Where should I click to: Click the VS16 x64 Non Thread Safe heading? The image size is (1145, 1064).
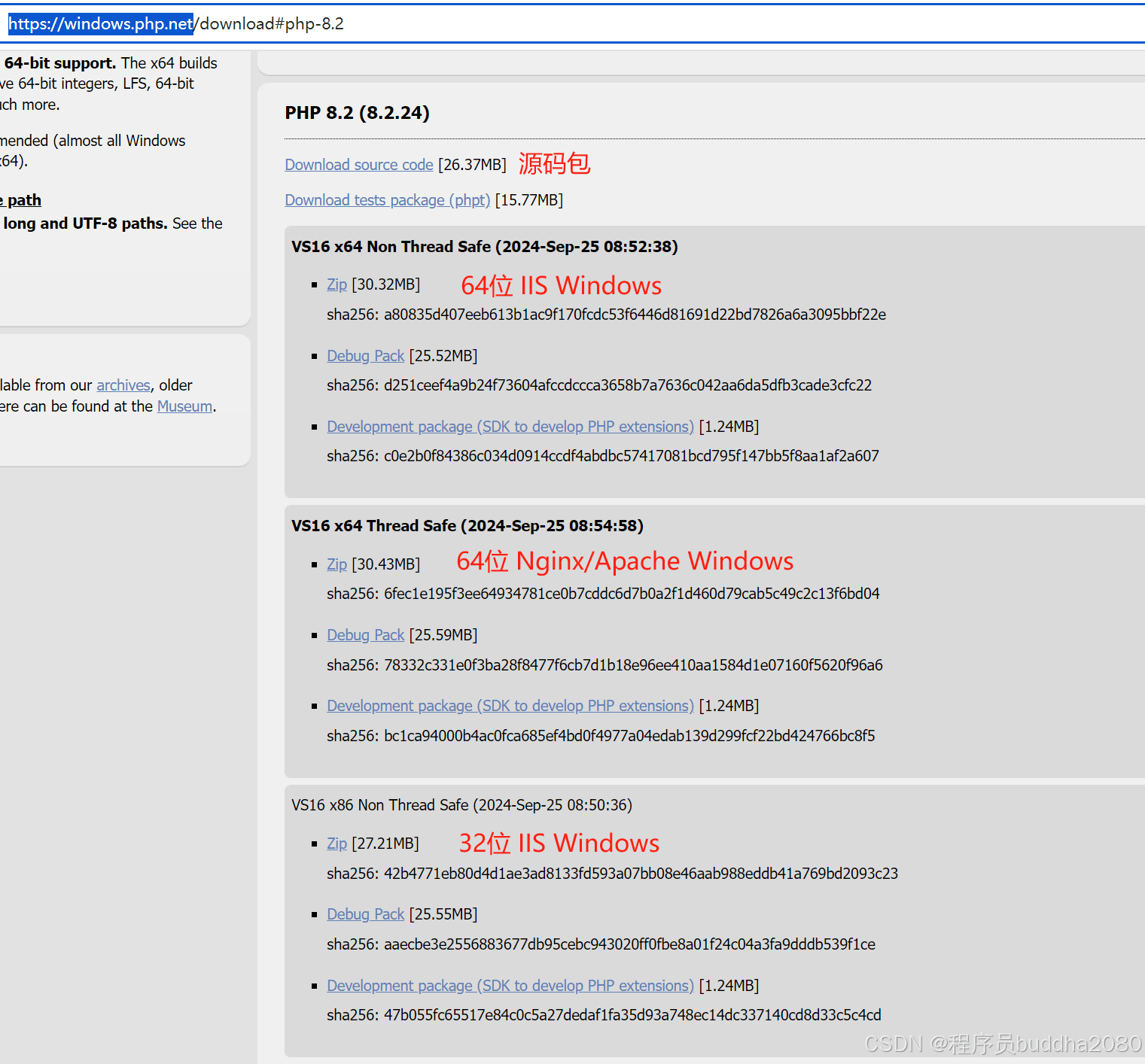484,247
